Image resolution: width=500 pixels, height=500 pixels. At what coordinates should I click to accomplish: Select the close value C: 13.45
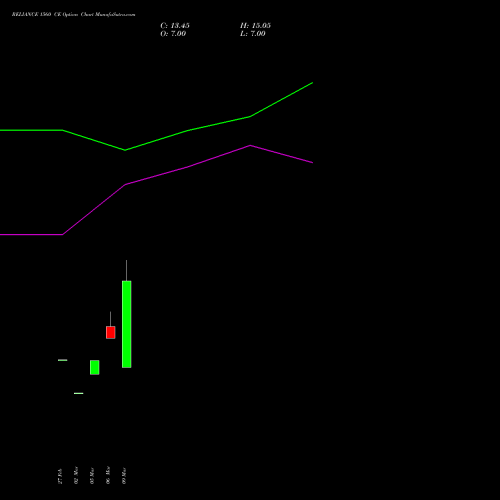175,26
